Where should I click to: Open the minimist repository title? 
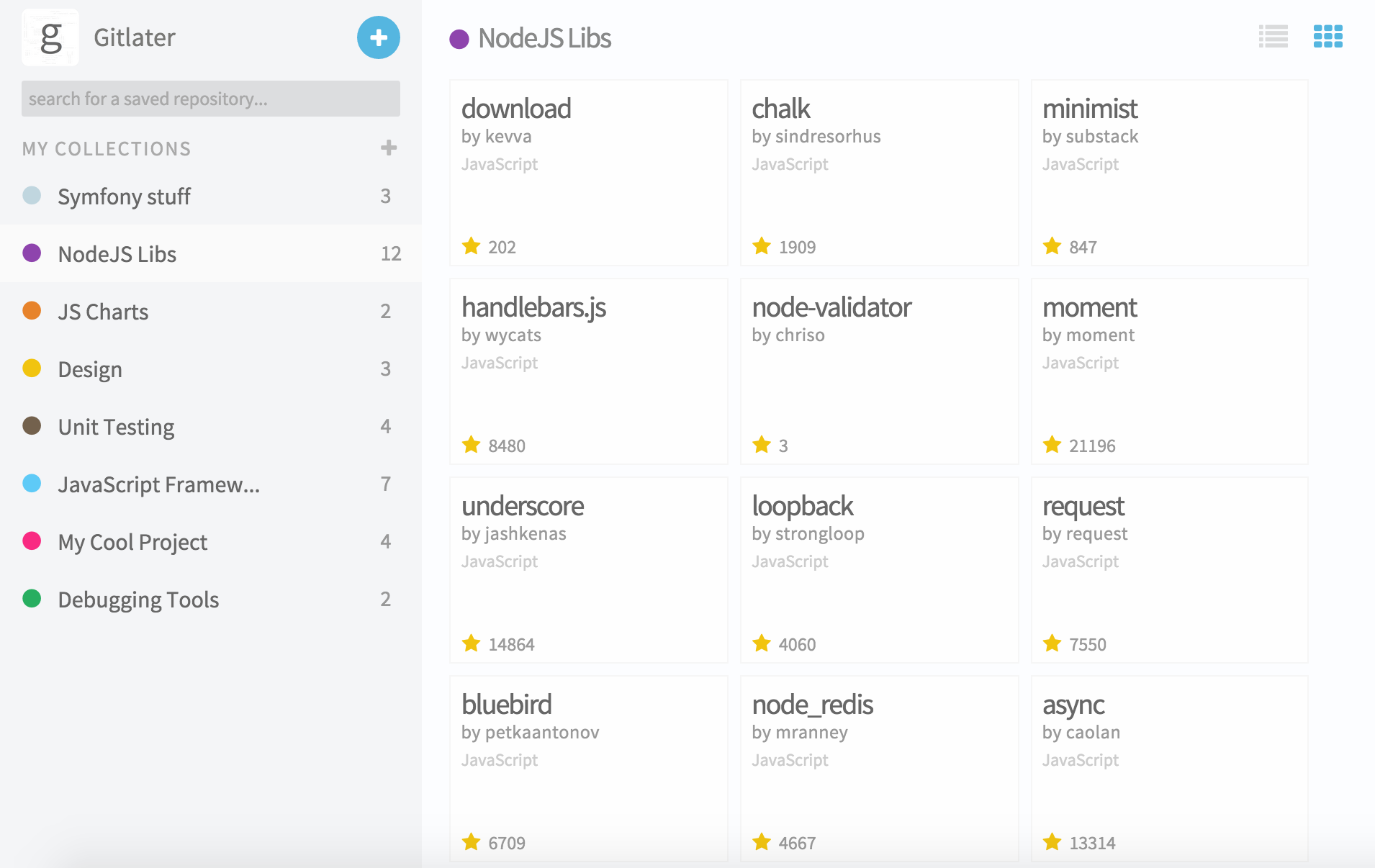1090,109
